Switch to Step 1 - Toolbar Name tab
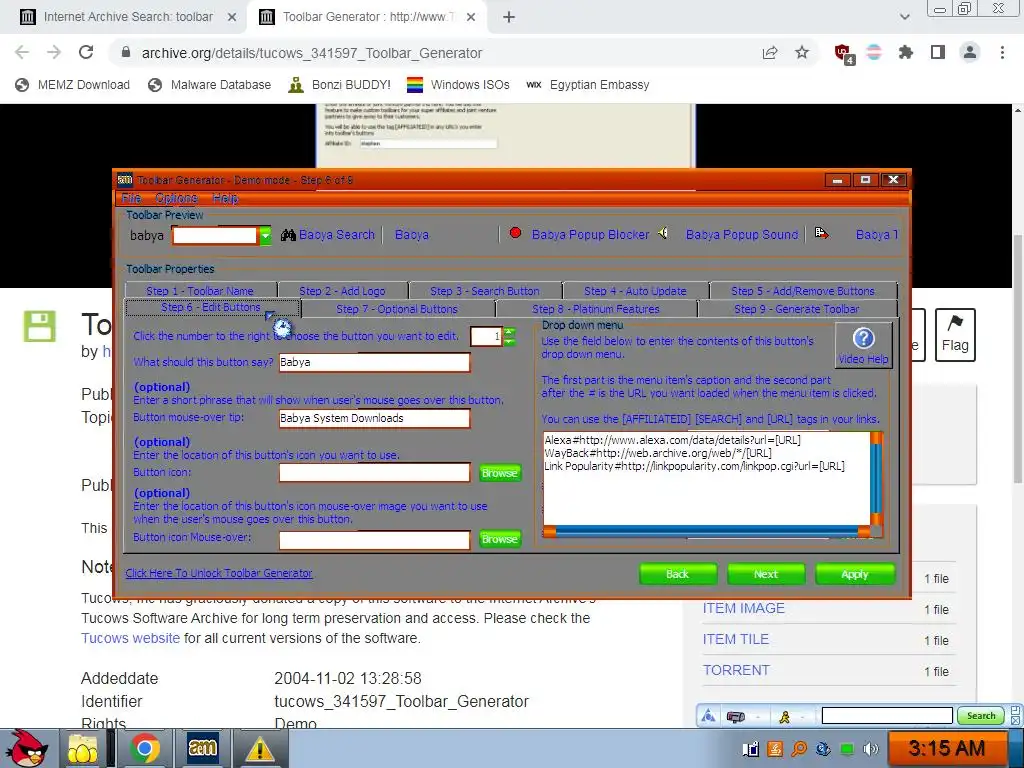 pos(200,291)
